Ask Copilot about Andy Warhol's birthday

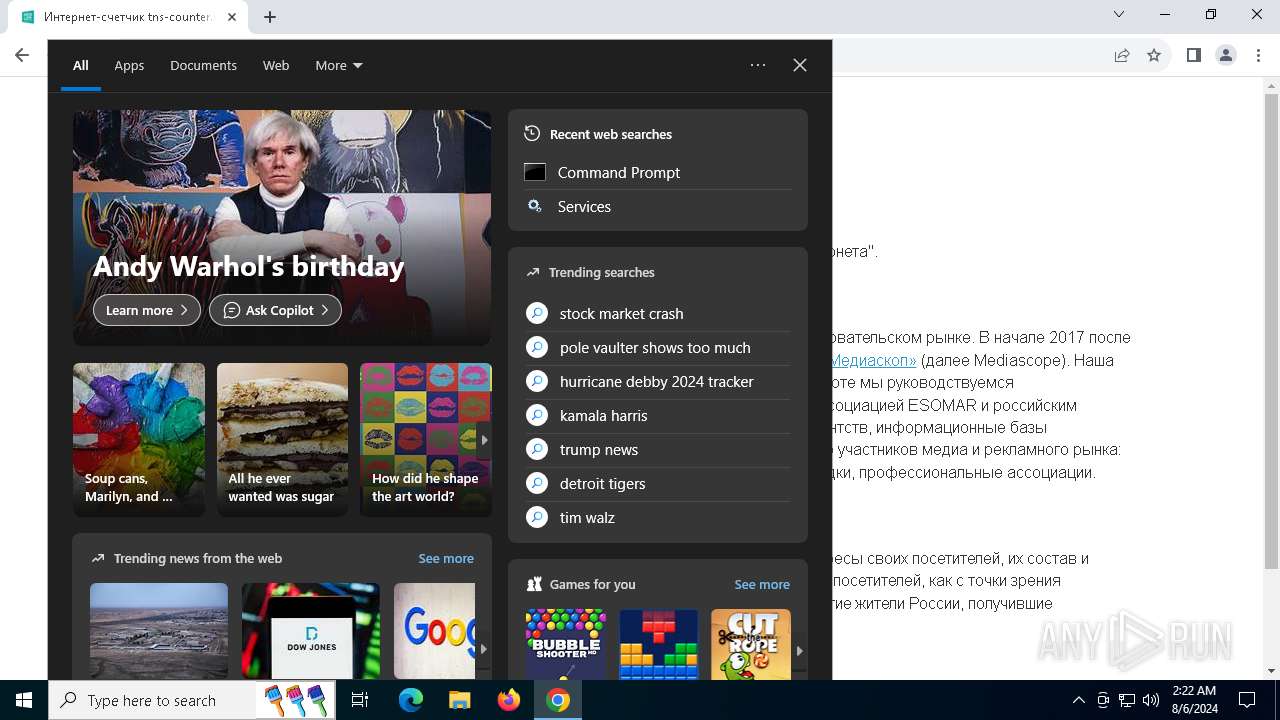(275, 310)
